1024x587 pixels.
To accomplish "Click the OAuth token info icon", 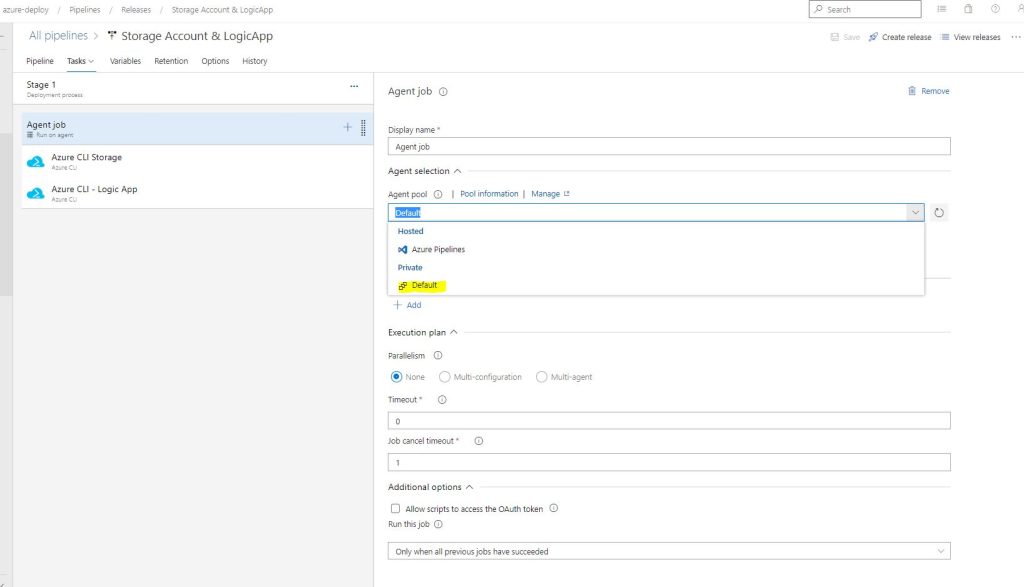I will (554, 508).
